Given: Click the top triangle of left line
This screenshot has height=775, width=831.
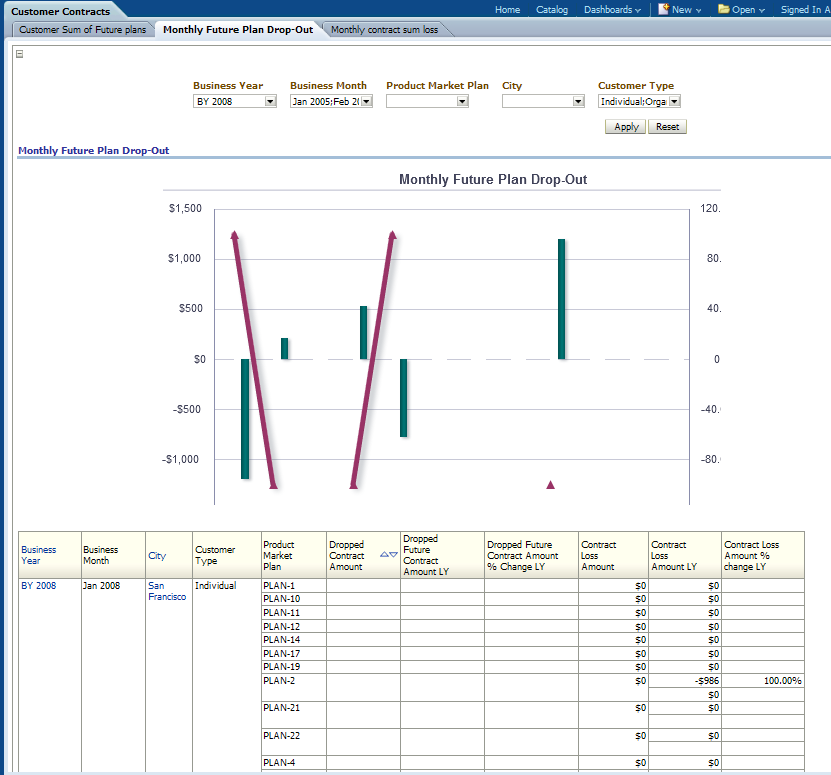Looking at the screenshot, I should coord(234,235).
